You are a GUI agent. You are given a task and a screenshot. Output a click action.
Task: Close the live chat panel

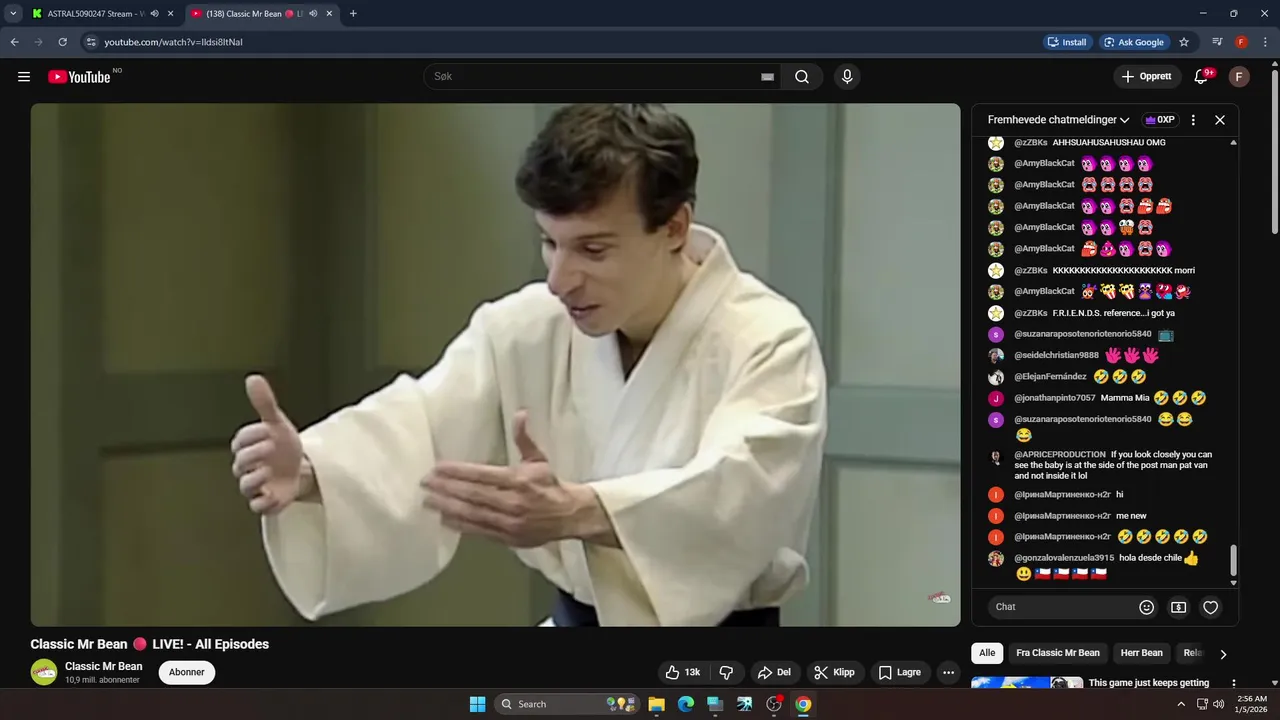click(x=1220, y=120)
